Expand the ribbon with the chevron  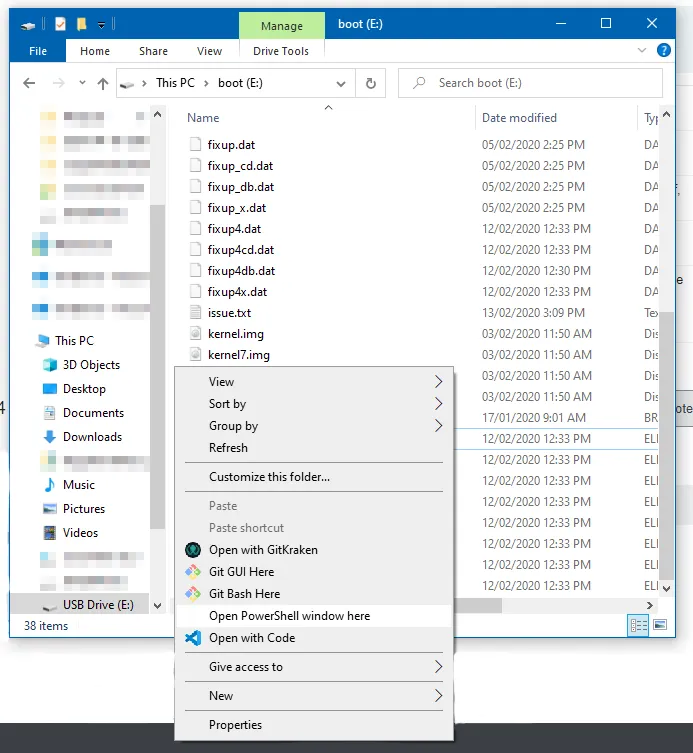[642, 50]
